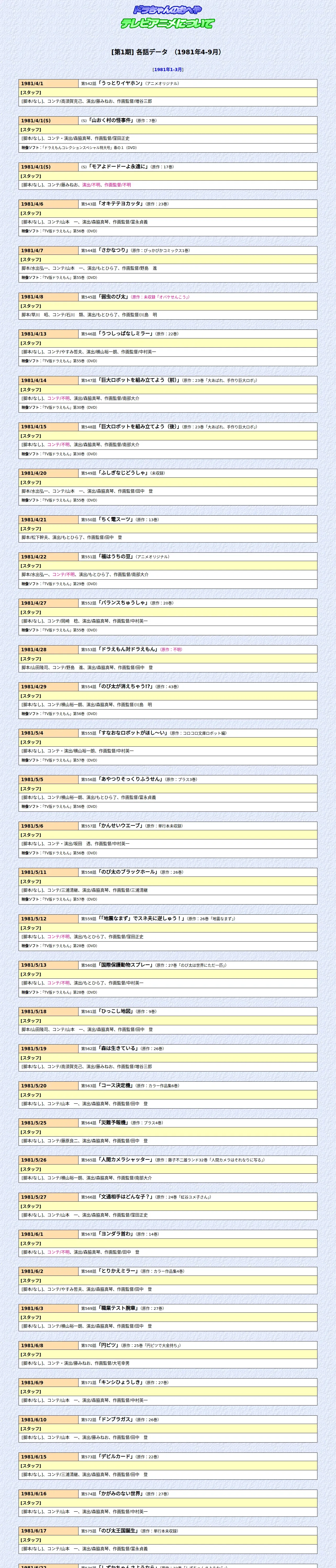The image size is (336, 1568).
Task: Click episode title キンシひょうしき
Action: 121,1383
